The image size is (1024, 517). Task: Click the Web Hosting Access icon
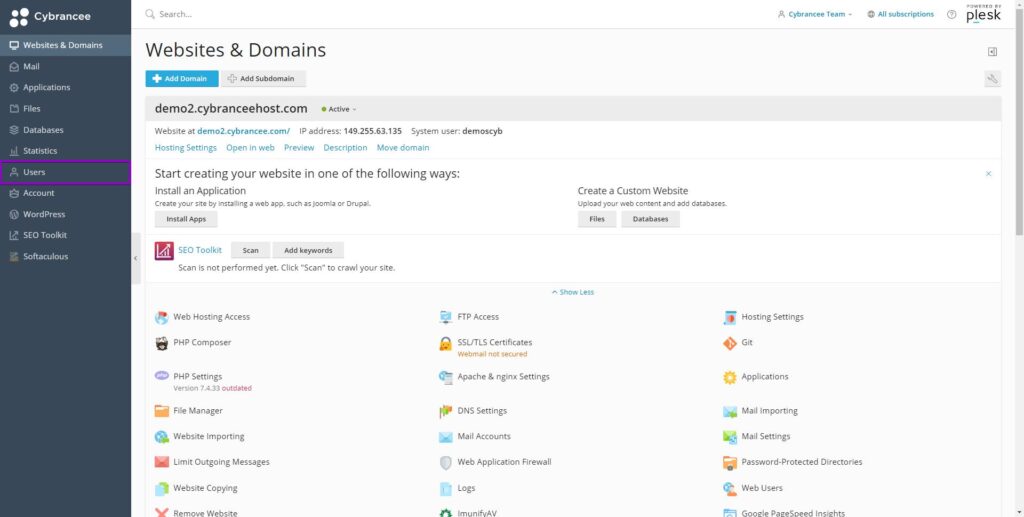[x=161, y=317]
